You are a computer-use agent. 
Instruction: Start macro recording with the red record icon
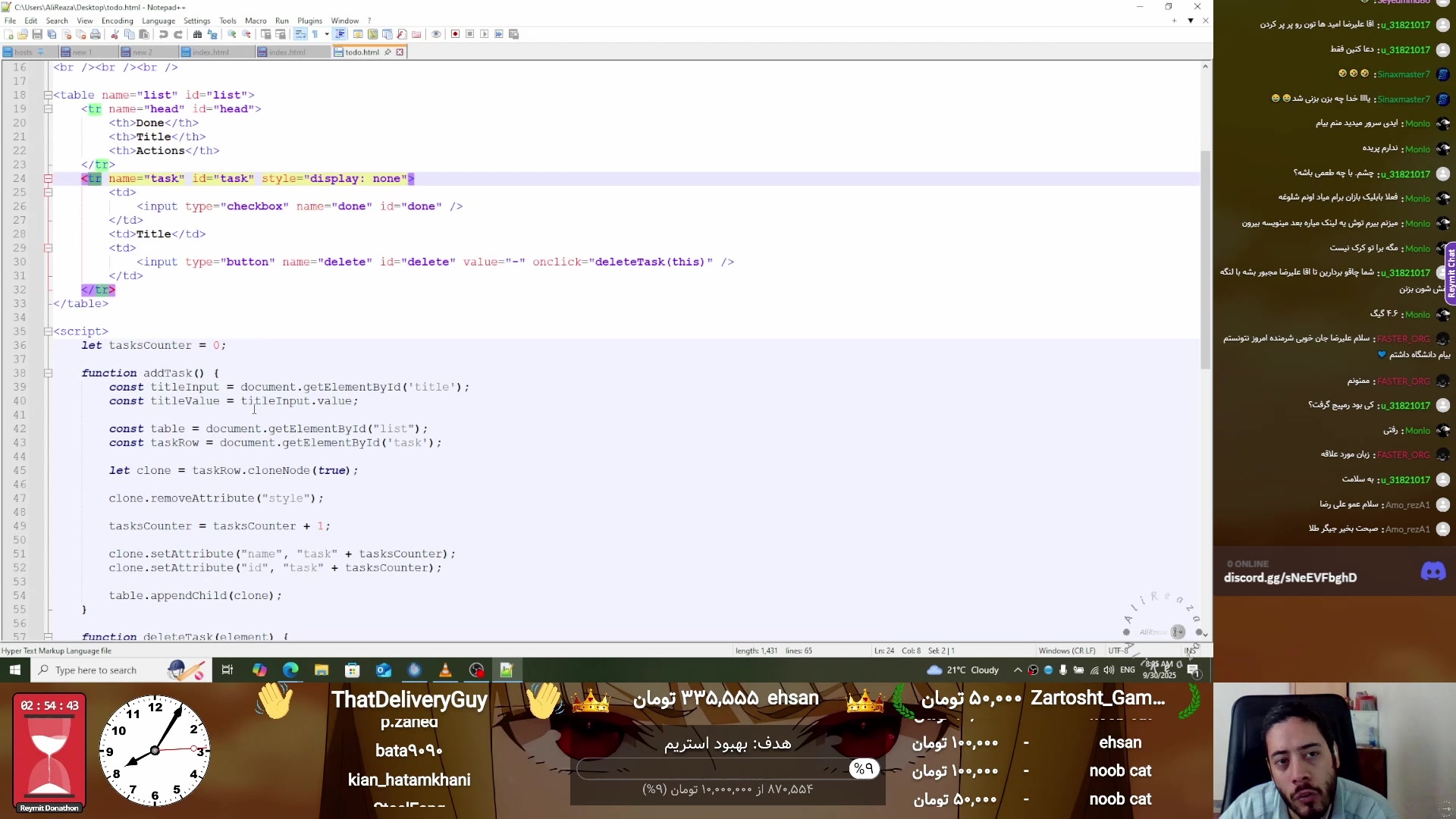pos(455,34)
